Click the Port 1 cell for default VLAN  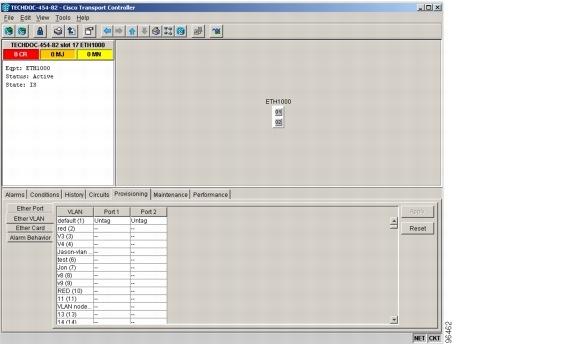(112, 221)
